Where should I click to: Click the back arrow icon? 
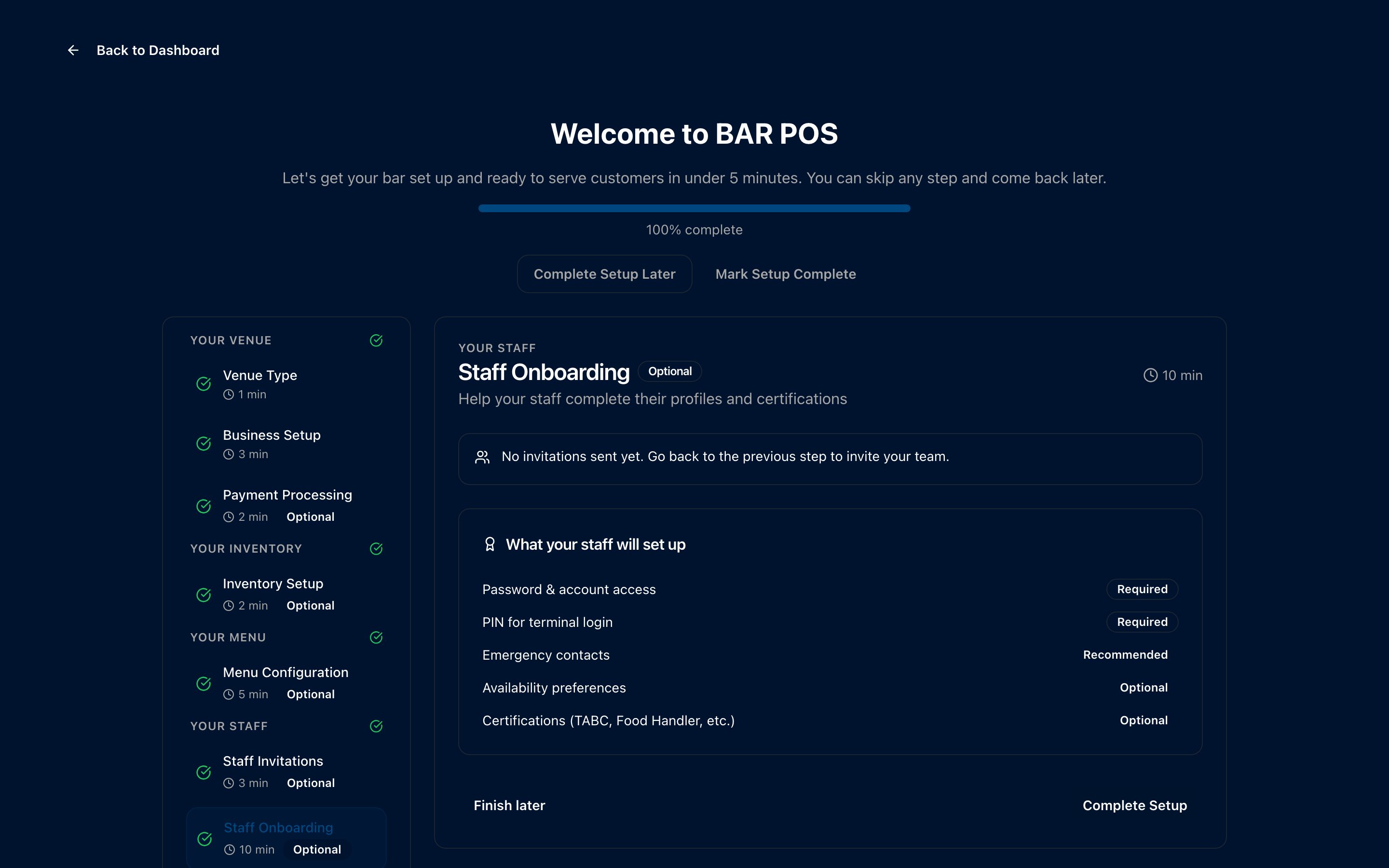click(73, 51)
